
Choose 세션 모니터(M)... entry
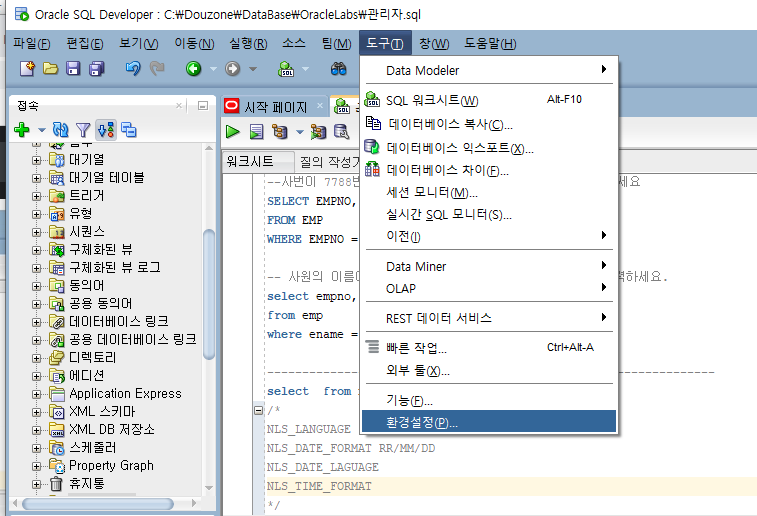tap(489, 192)
